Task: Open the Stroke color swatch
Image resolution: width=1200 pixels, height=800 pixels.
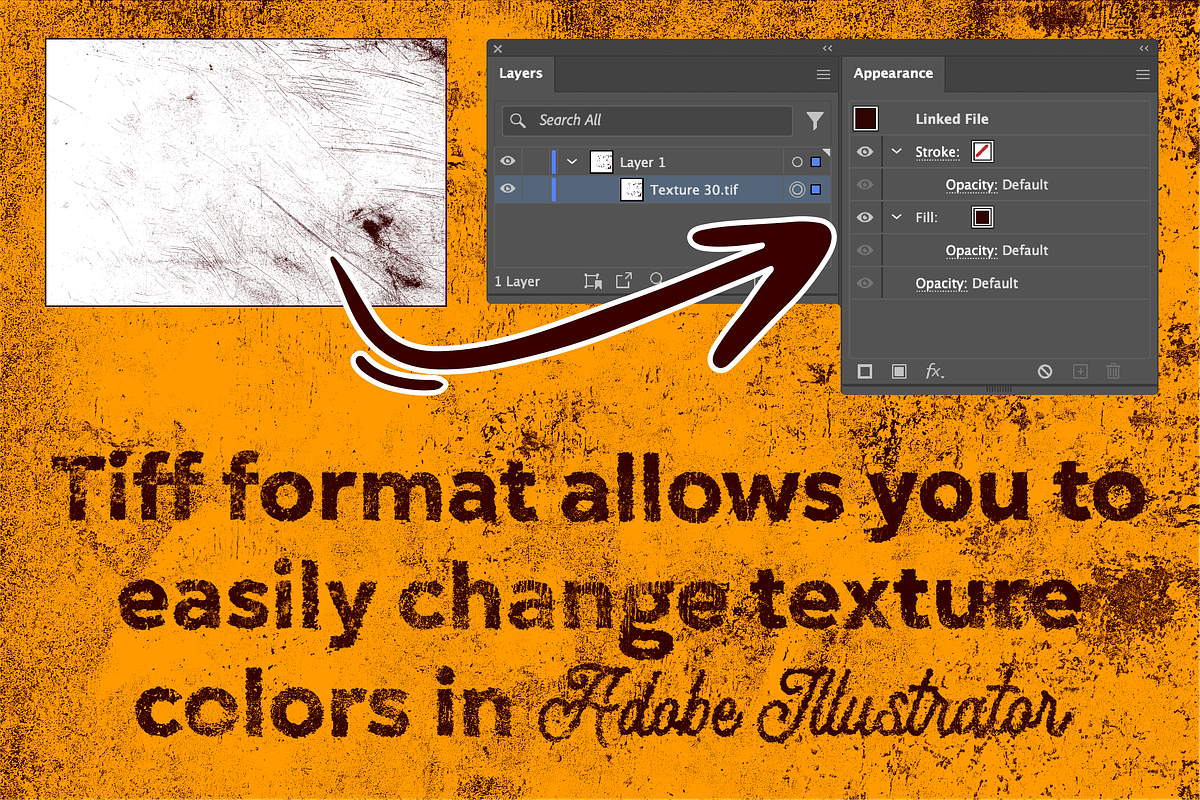Action: (x=983, y=152)
